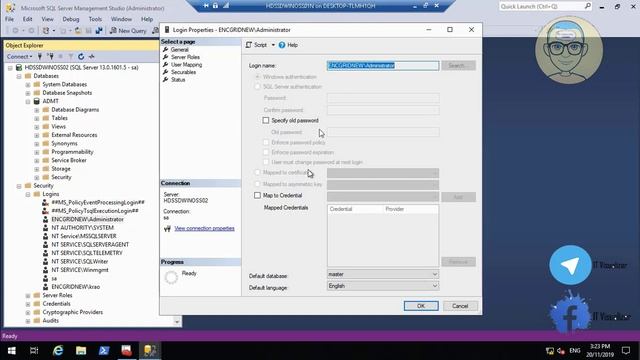Select the User Mapping page
The image size is (640, 360).
coord(186,64)
